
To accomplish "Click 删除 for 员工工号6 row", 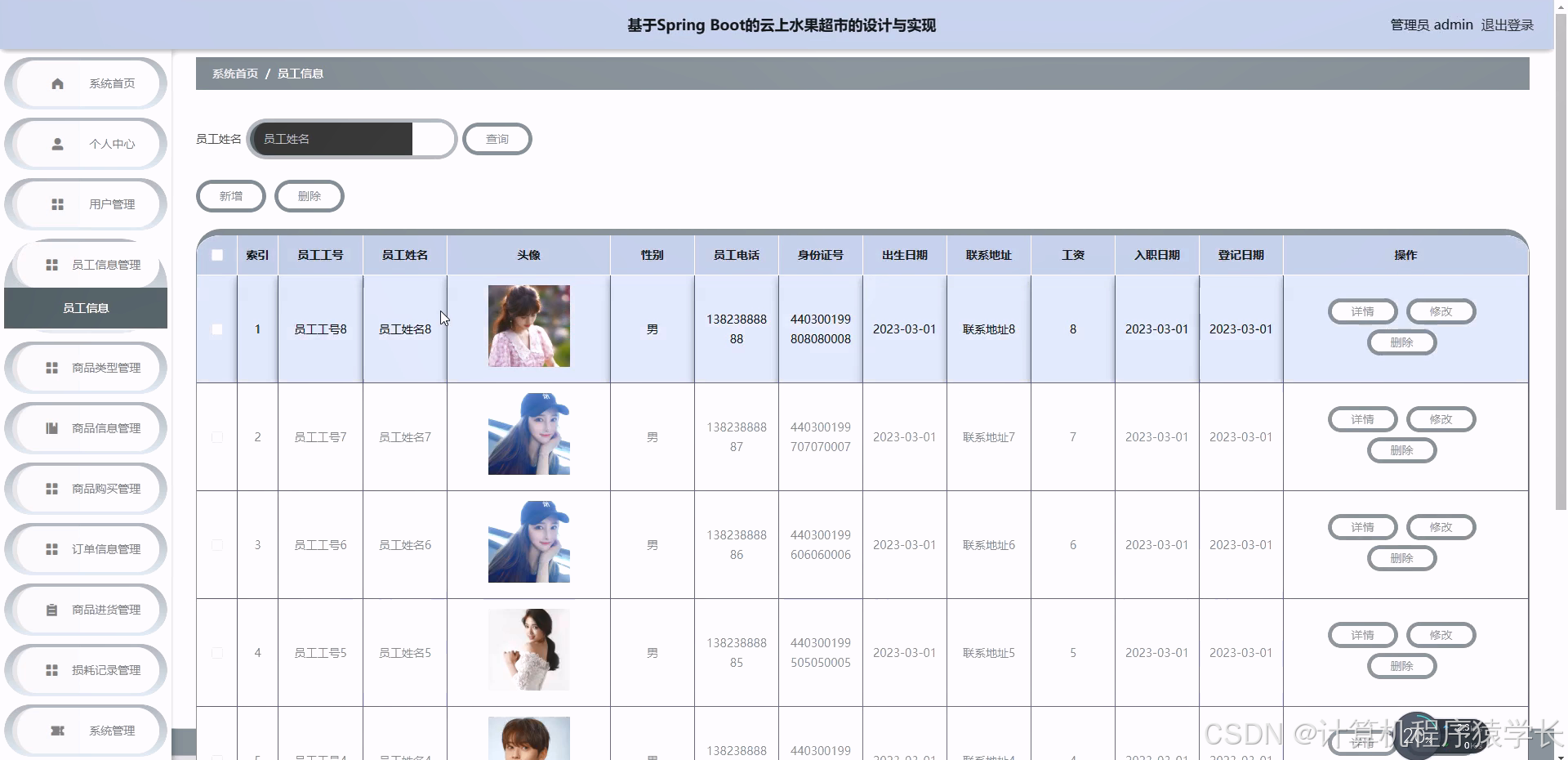I will tap(1401, 558).
